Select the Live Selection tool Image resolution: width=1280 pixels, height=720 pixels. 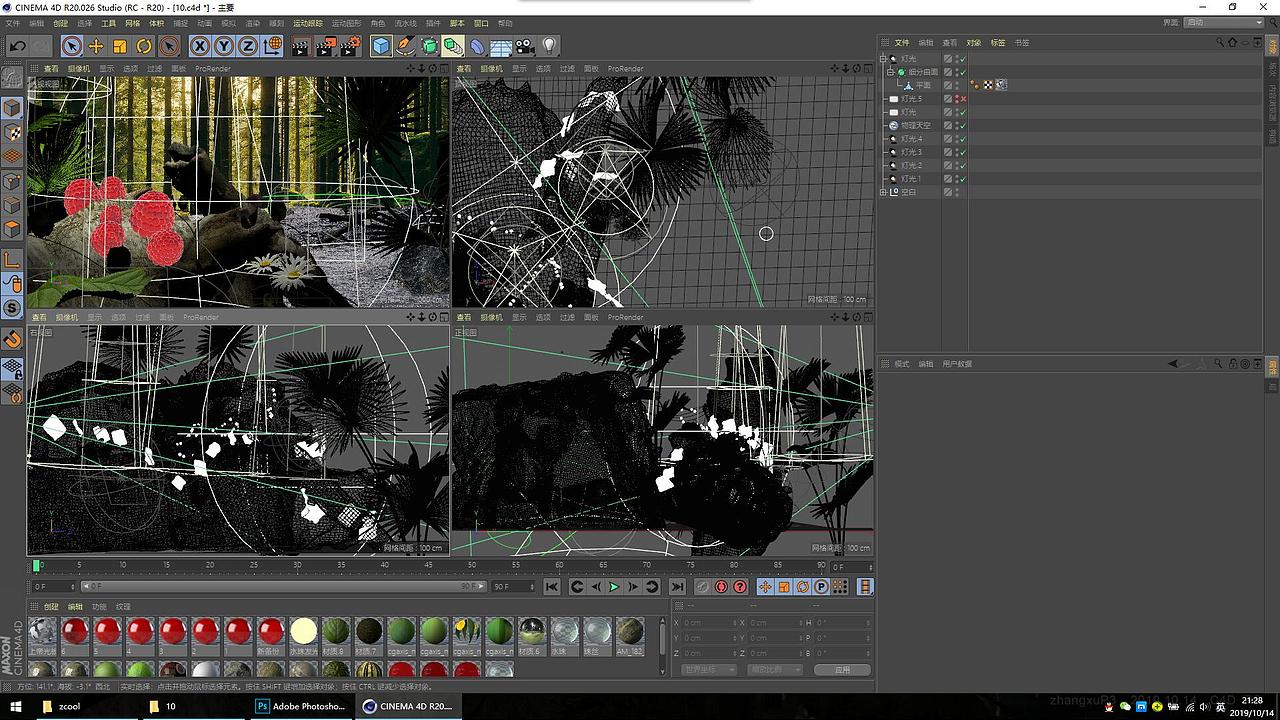click(x=71, y=46)
